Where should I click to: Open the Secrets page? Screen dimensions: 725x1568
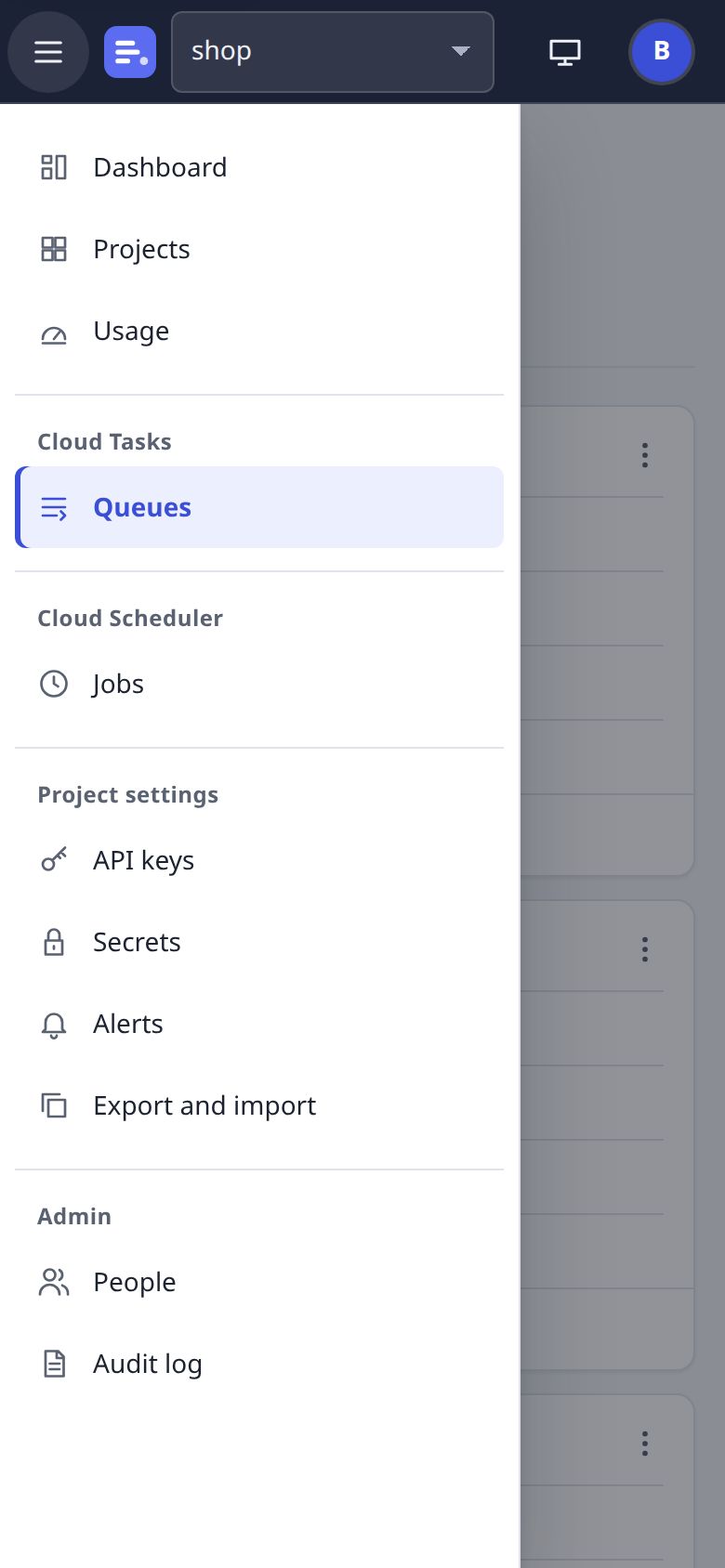point(259,942)
